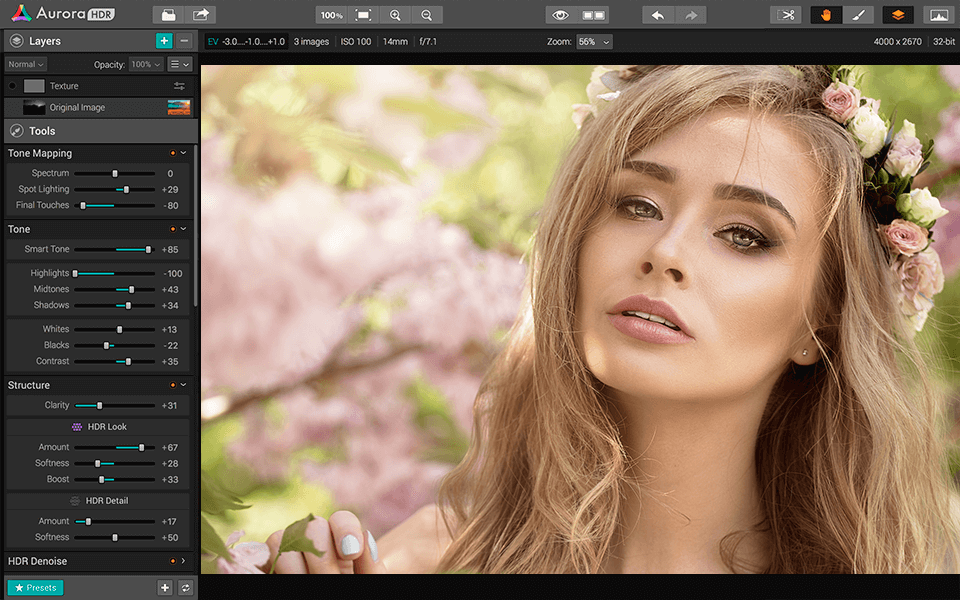Click the Smart Tone slider handle
960x600 pixels.
148,249
